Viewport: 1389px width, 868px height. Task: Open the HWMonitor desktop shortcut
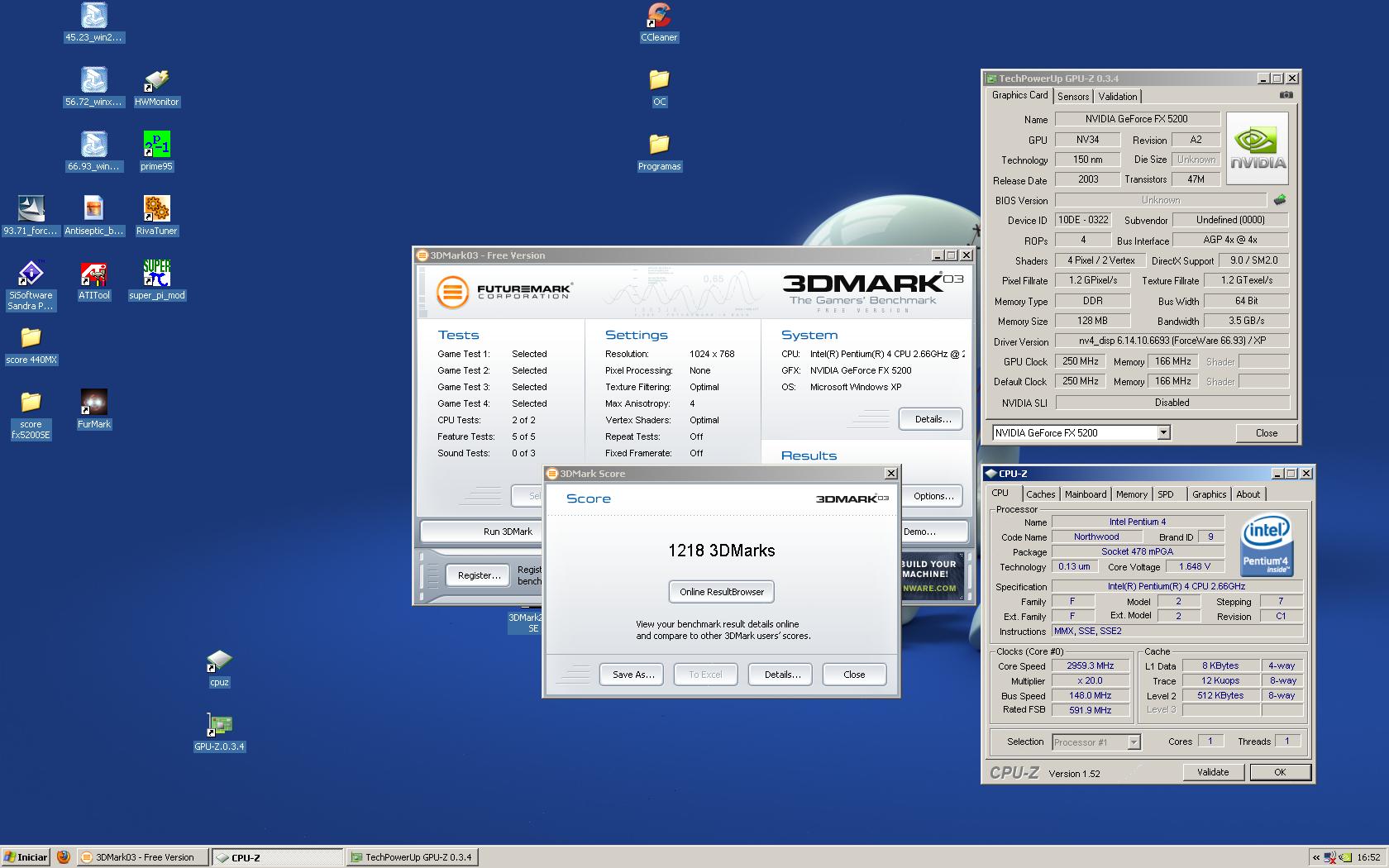[156, 87]
